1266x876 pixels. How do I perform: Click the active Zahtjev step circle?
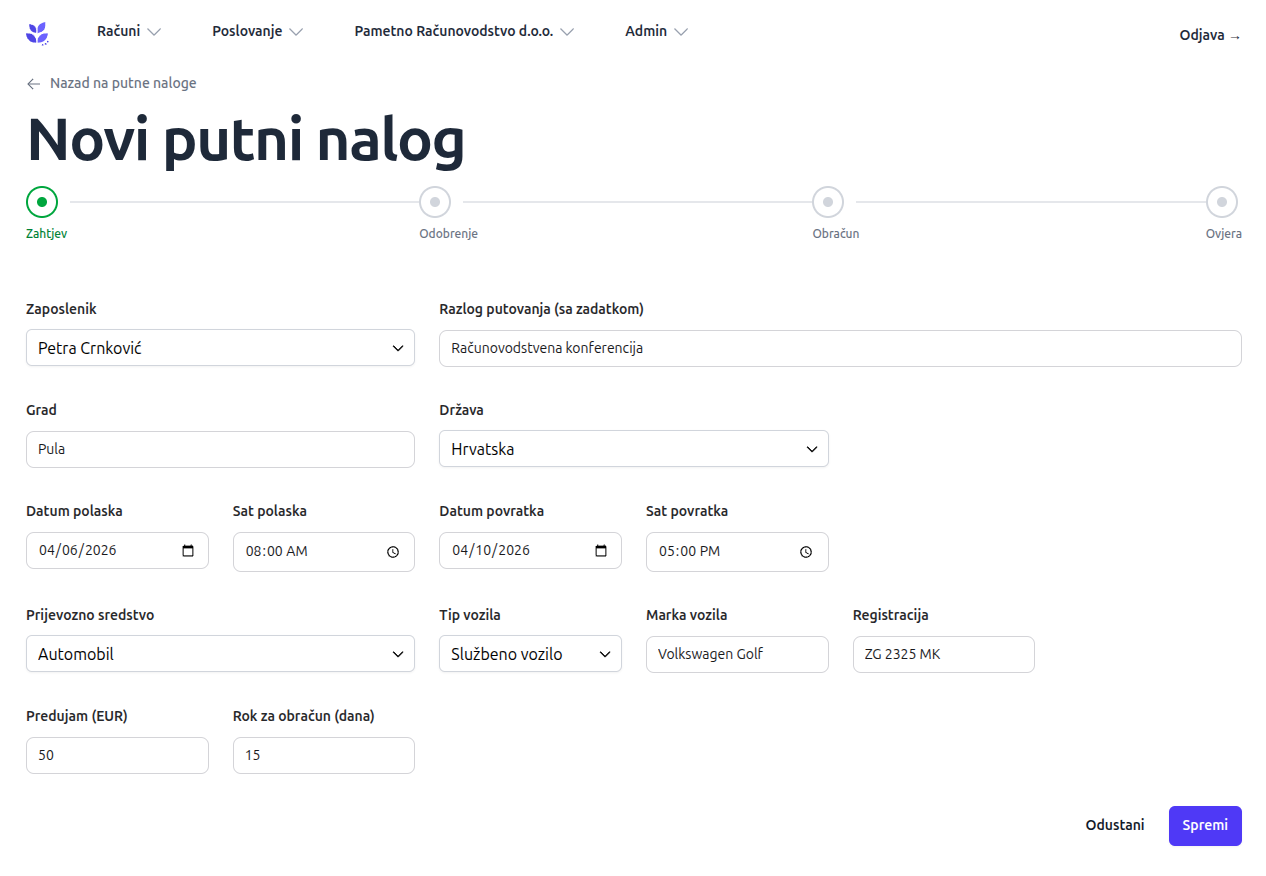42,202
